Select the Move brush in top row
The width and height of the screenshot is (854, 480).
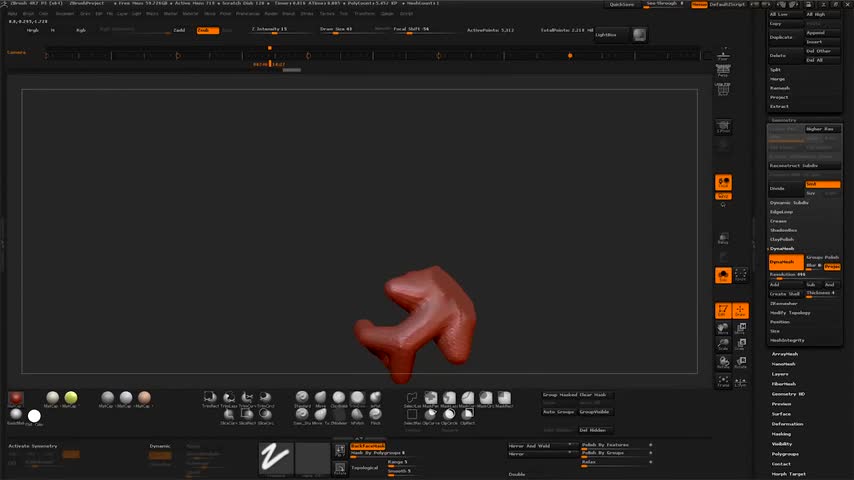coord(320,397)
